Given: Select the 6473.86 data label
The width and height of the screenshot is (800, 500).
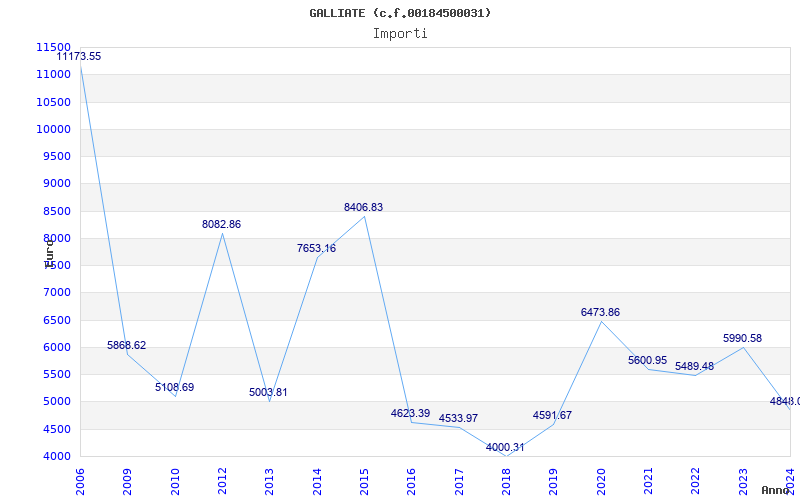Looking at the screenshot, I should pyautogui.click(x=601, y=312).
